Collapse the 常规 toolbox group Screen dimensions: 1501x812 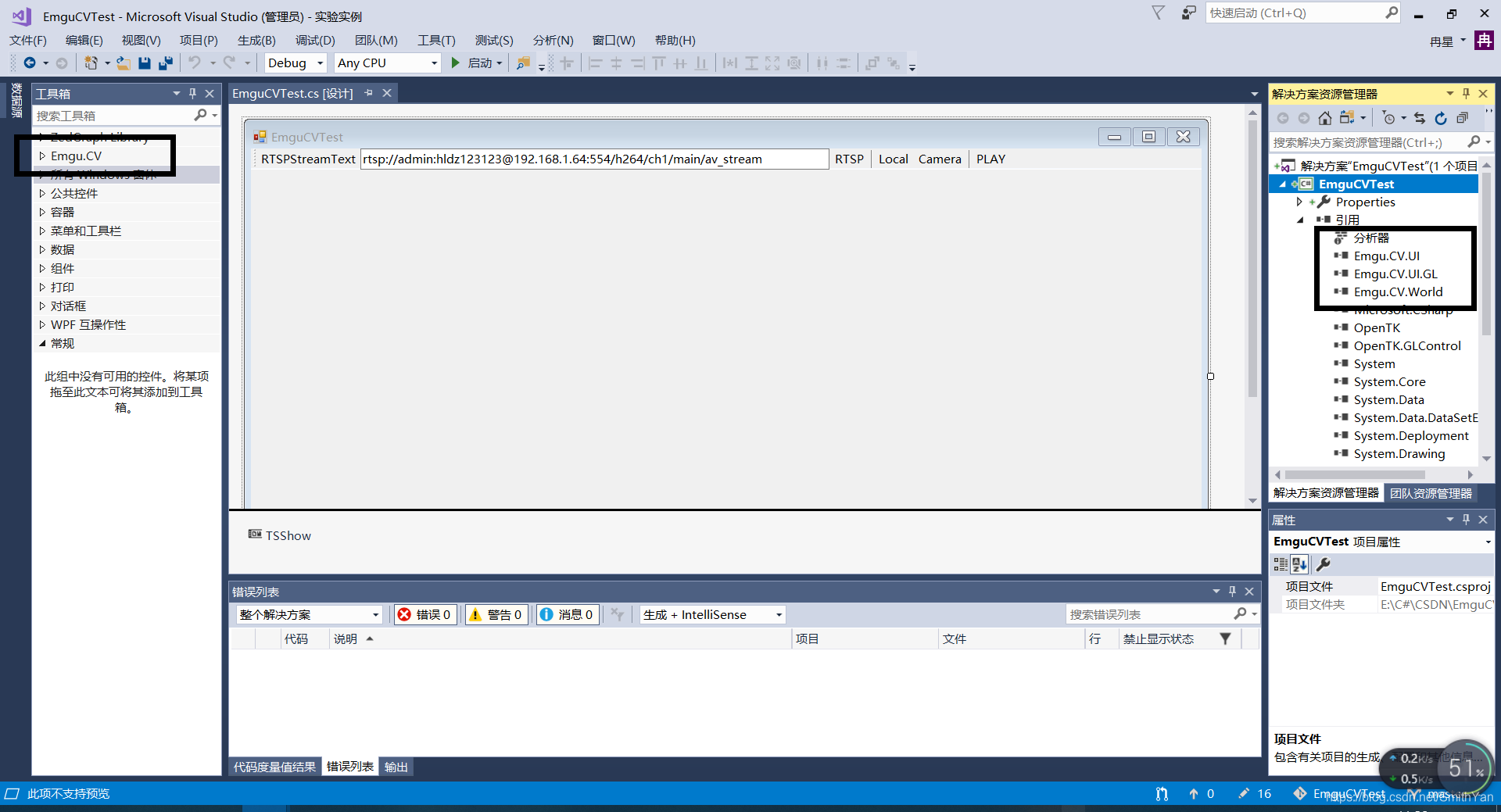pos(42,344)
